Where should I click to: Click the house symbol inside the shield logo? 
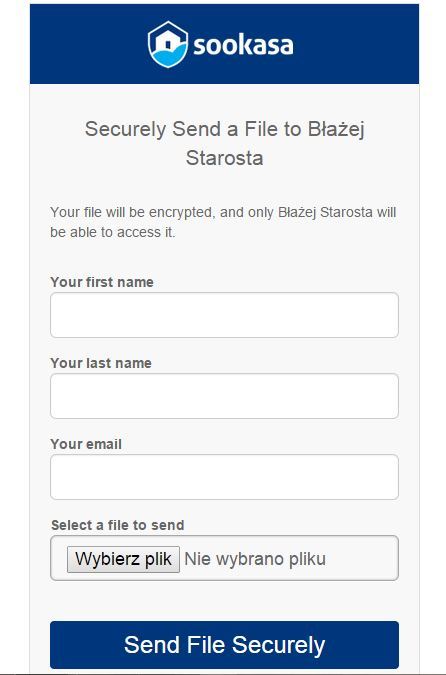[x=168, y=42]
